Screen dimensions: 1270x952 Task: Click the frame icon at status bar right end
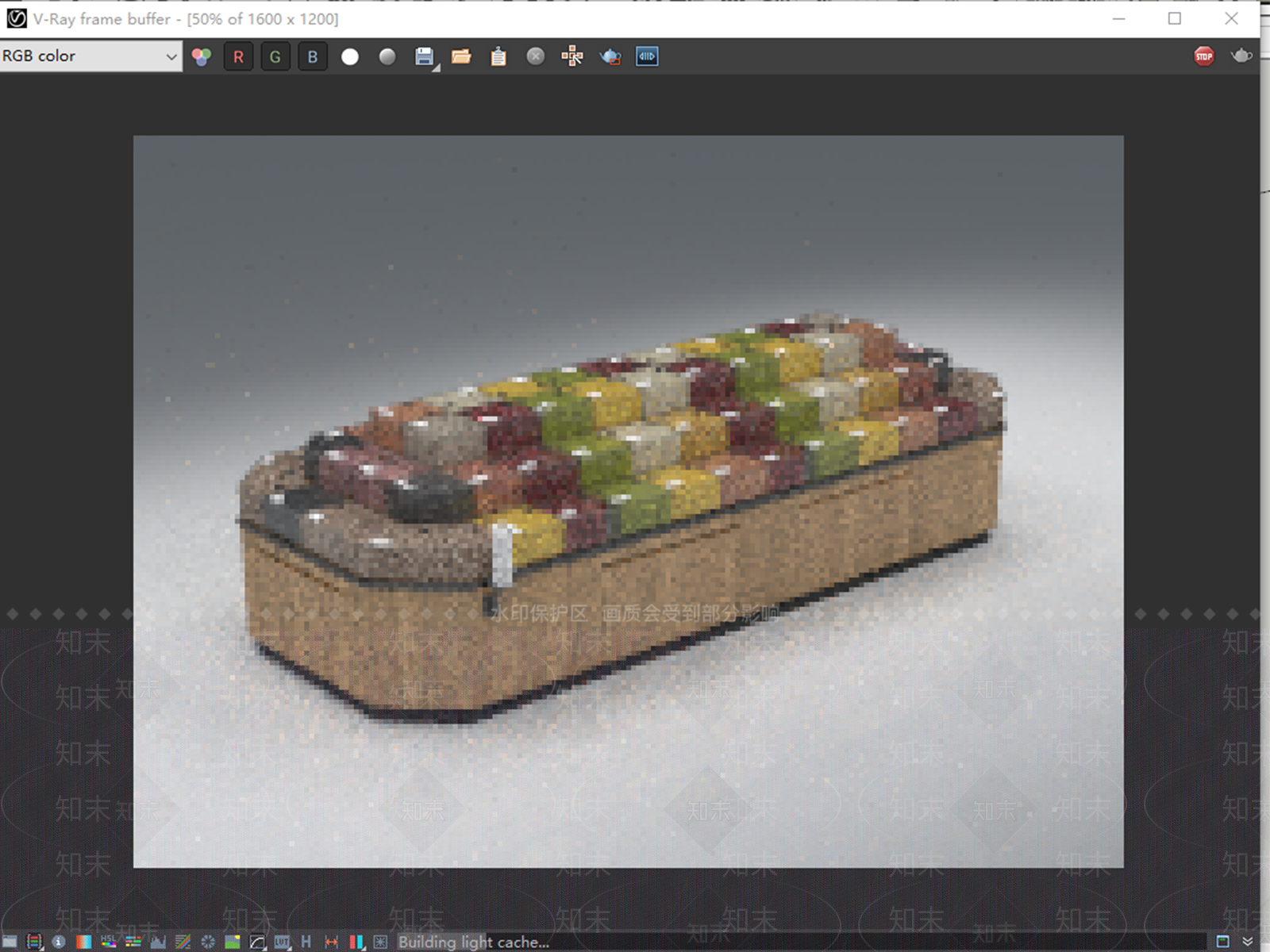[x=1222, y=942]
